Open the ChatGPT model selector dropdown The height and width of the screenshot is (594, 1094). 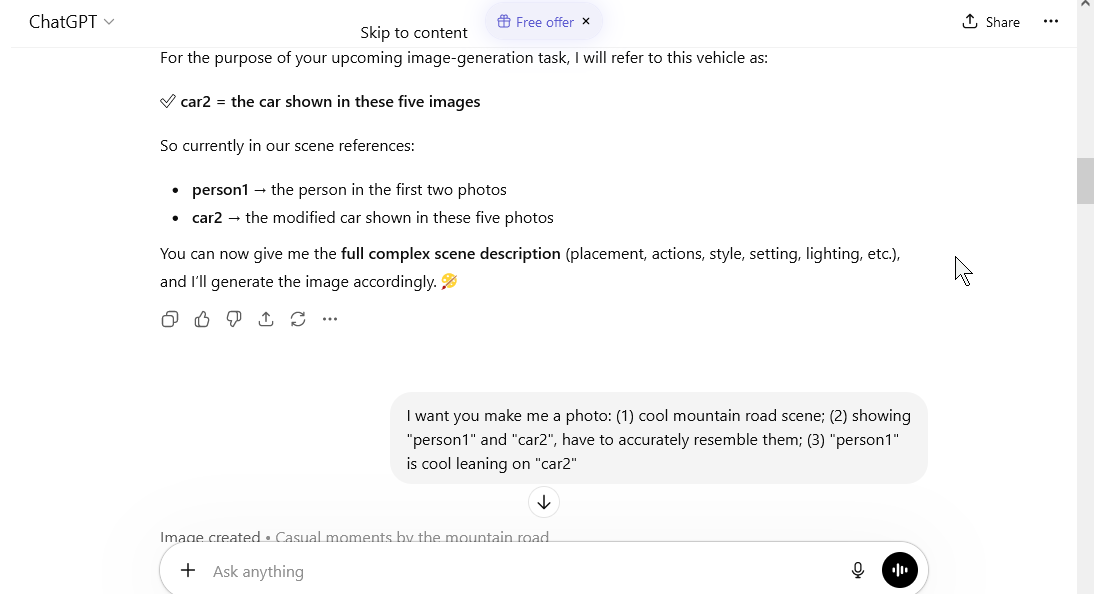pos(71,22)
